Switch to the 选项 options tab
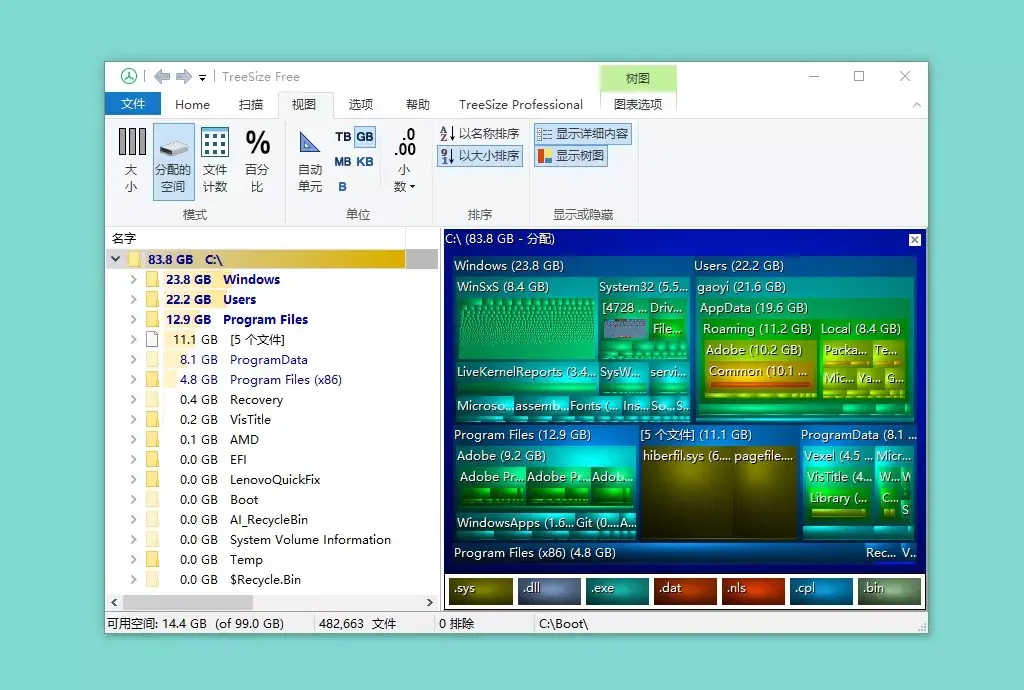1024x690 pixels. tap(360, 104)
